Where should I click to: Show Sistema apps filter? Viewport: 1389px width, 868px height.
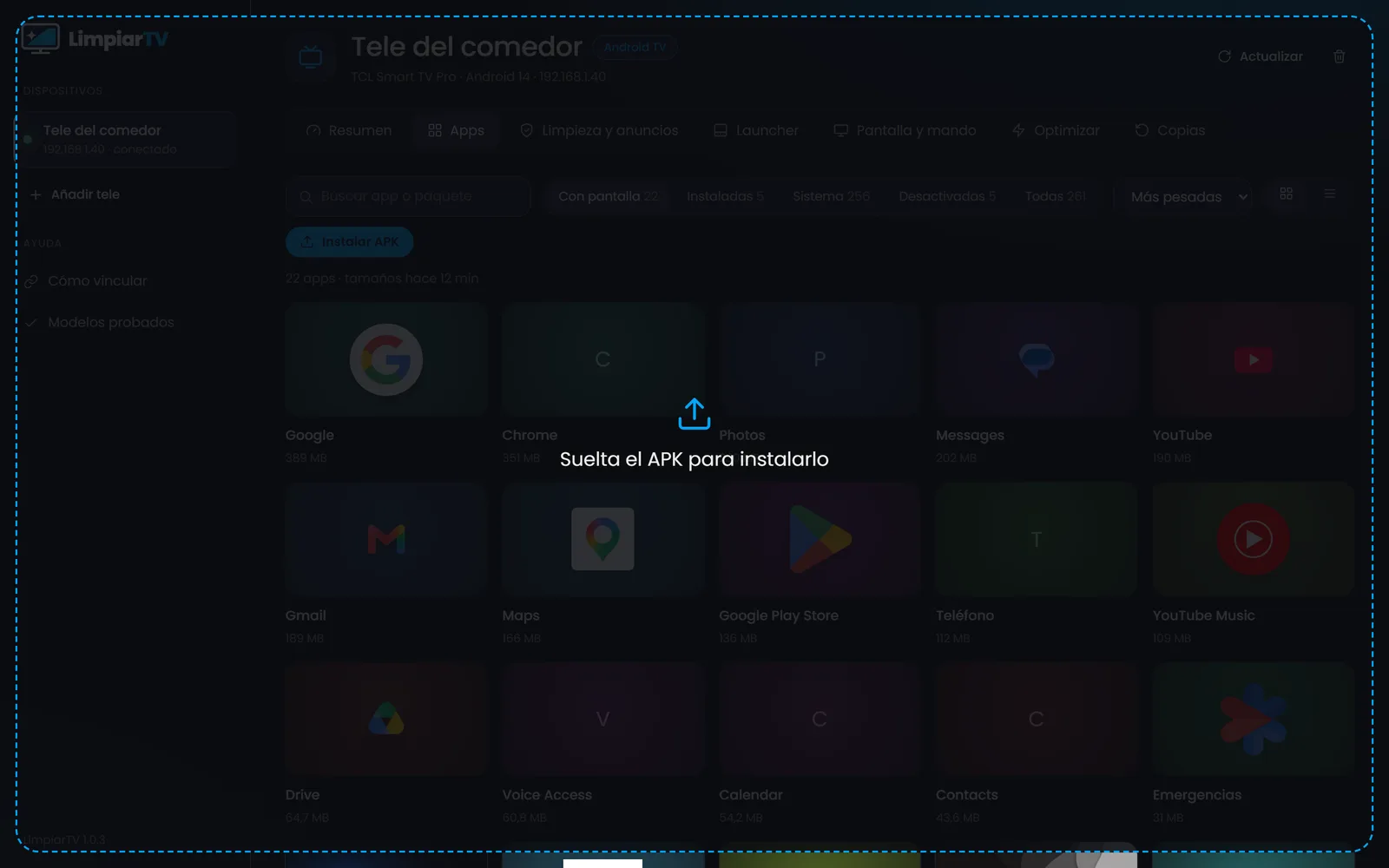[831, 196]
